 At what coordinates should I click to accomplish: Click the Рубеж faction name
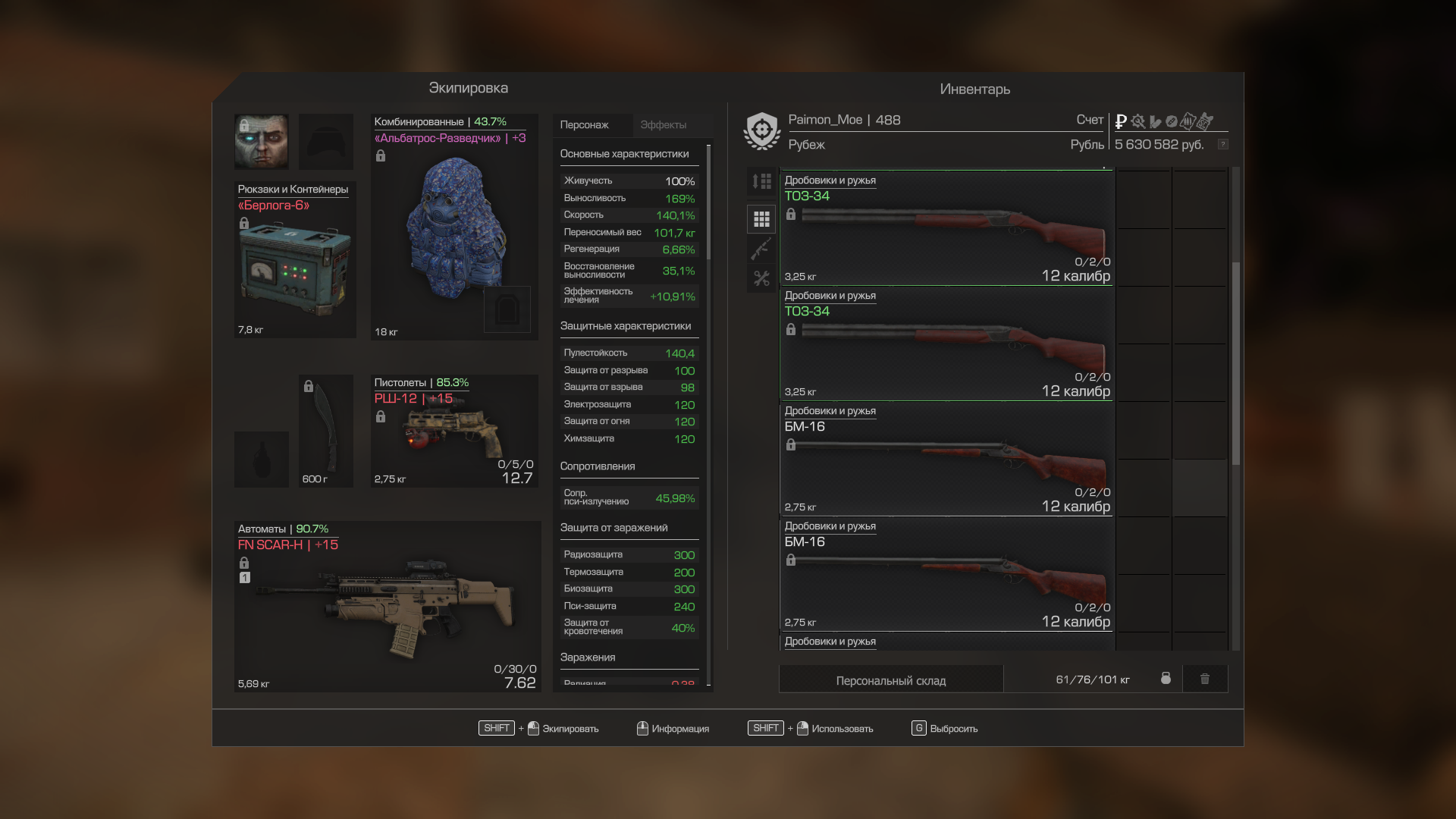[806, 144]
